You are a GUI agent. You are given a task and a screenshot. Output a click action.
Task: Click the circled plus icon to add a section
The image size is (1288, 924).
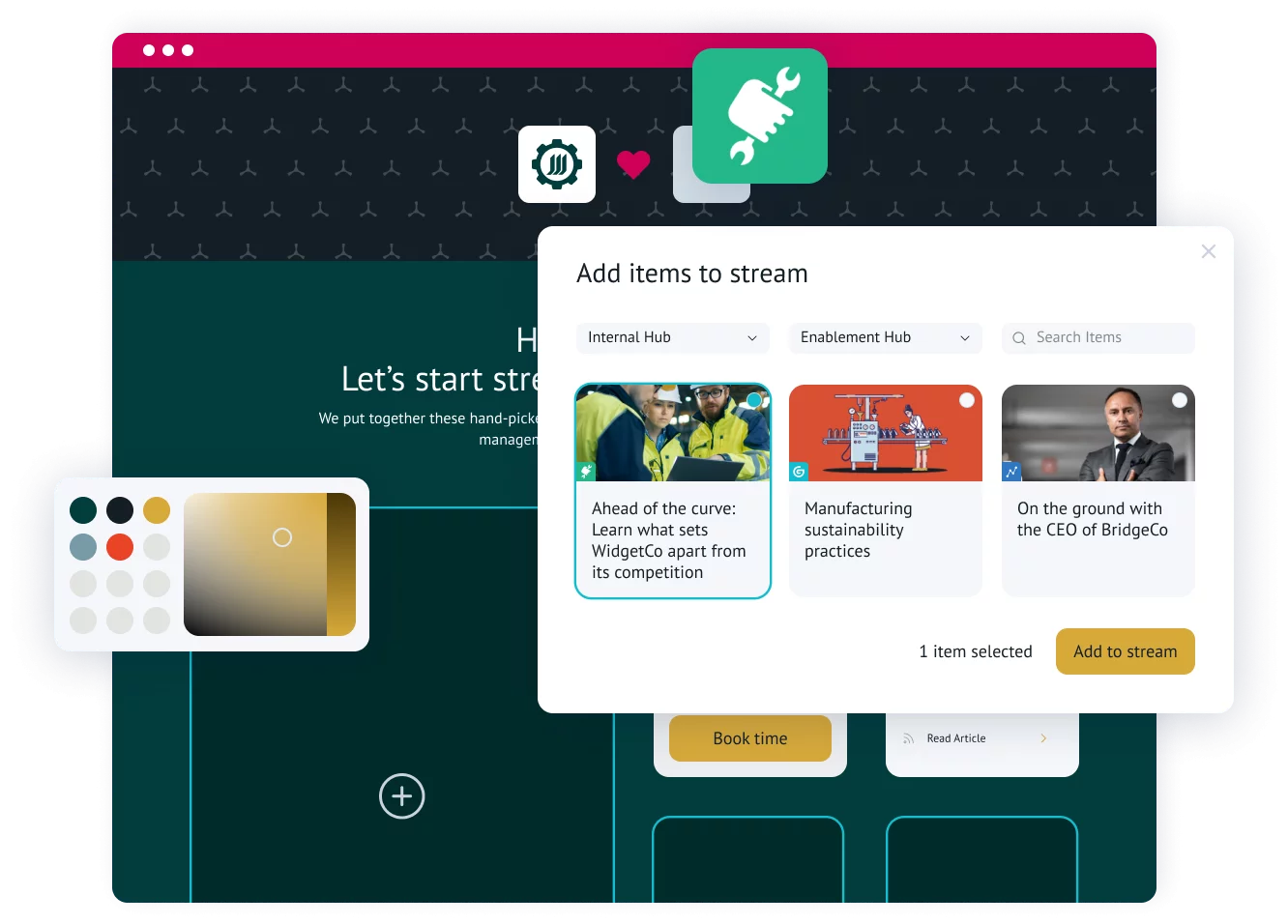coord(402,796)
